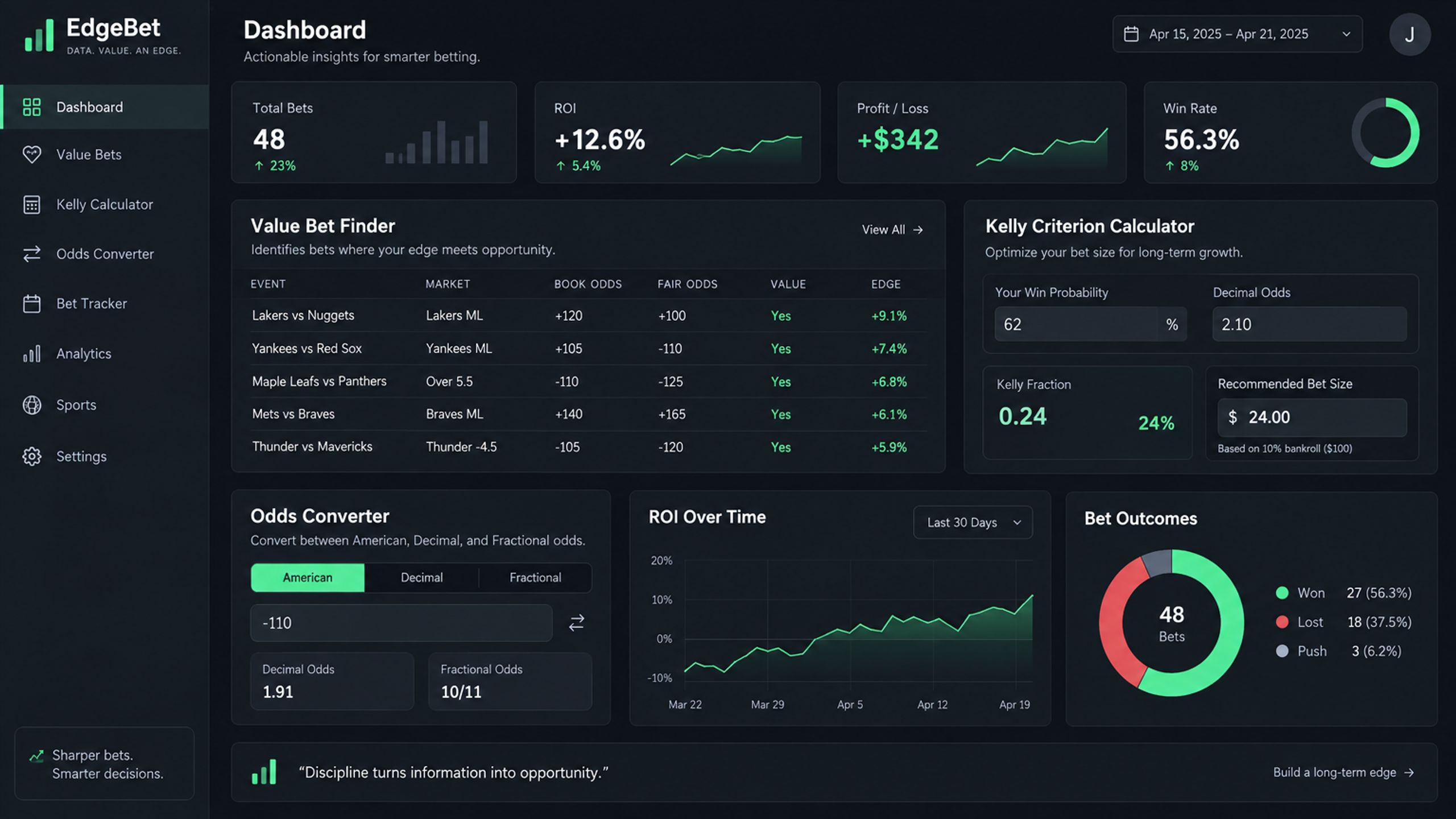
Task: Select Dashboard in the sidebar menu
Action: [105, 107]
